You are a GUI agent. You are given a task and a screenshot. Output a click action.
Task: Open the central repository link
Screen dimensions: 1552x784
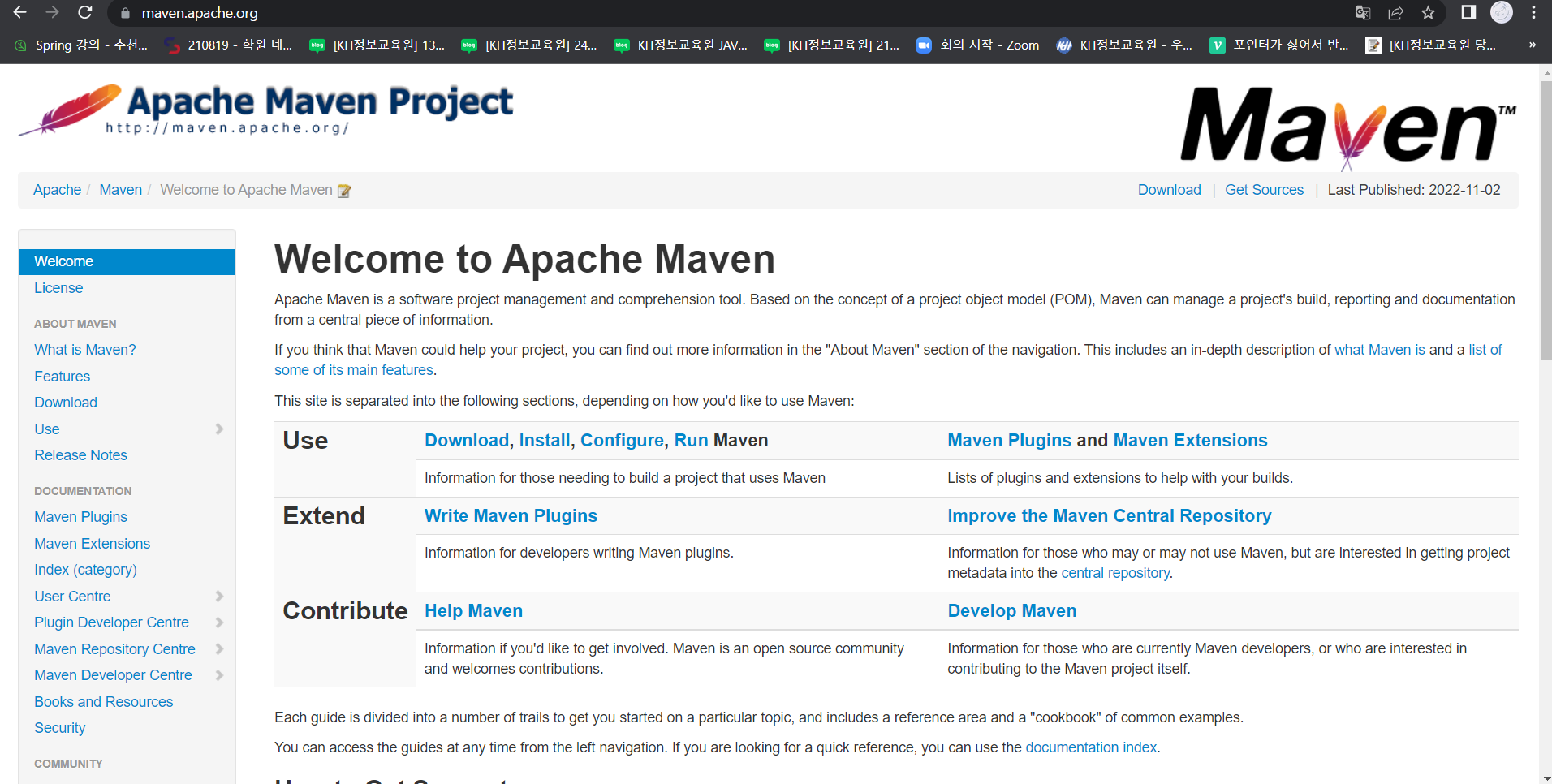click(1114, 572)
